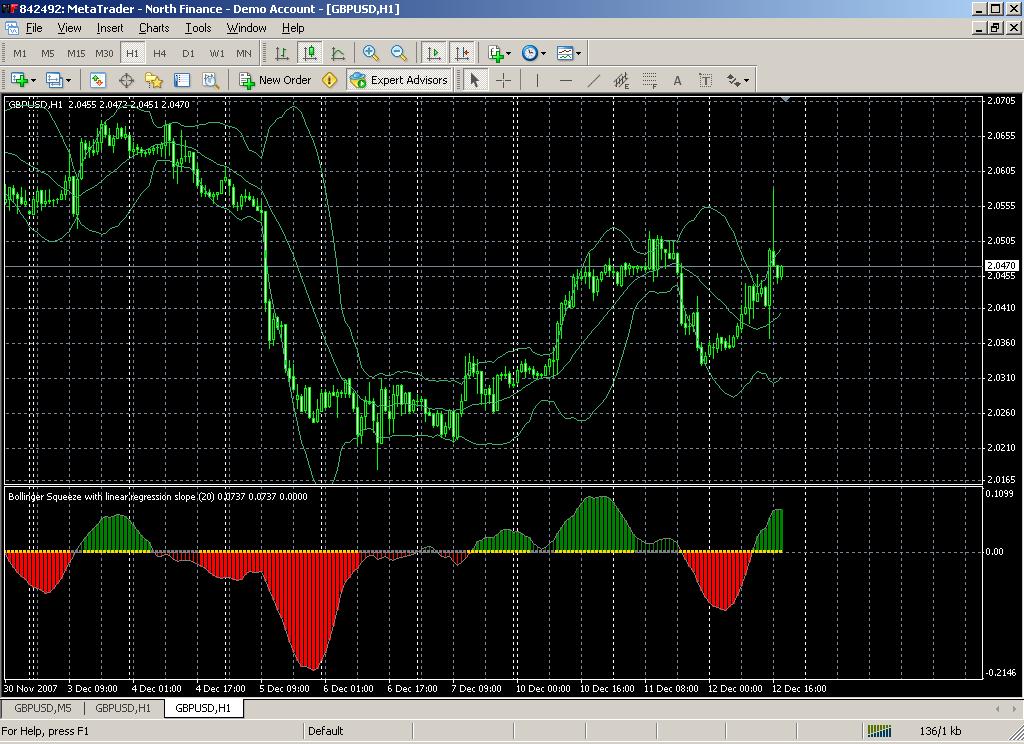Click the GBPUSD,H1 chart header text
1024x744 pixels.
pyautogui.click(x=99, y=105)
